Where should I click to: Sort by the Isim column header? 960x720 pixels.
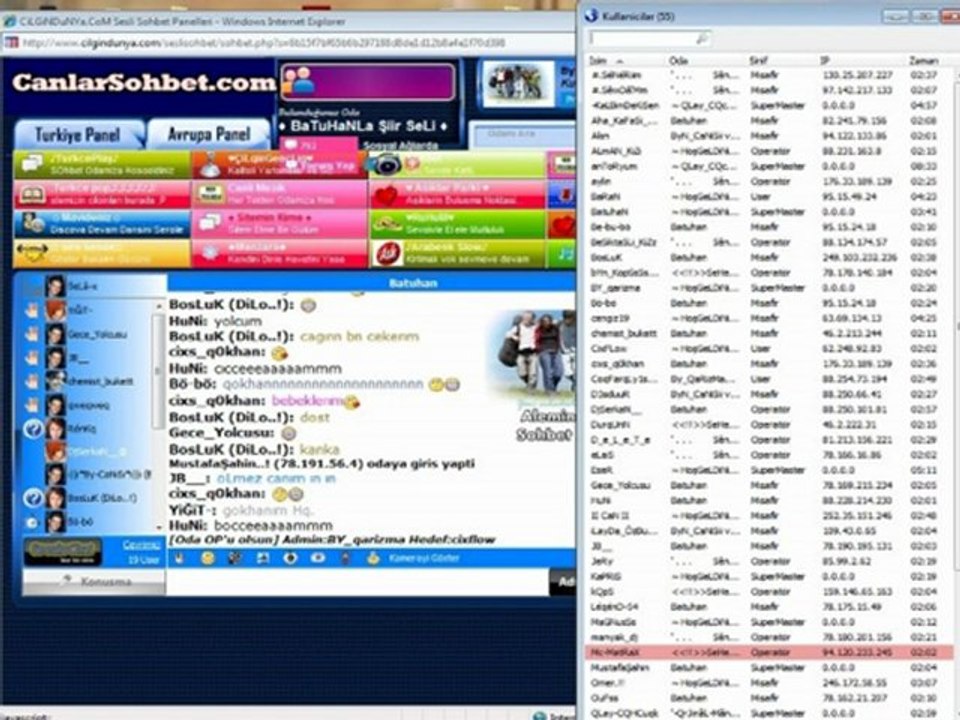[x=626, y=61]
